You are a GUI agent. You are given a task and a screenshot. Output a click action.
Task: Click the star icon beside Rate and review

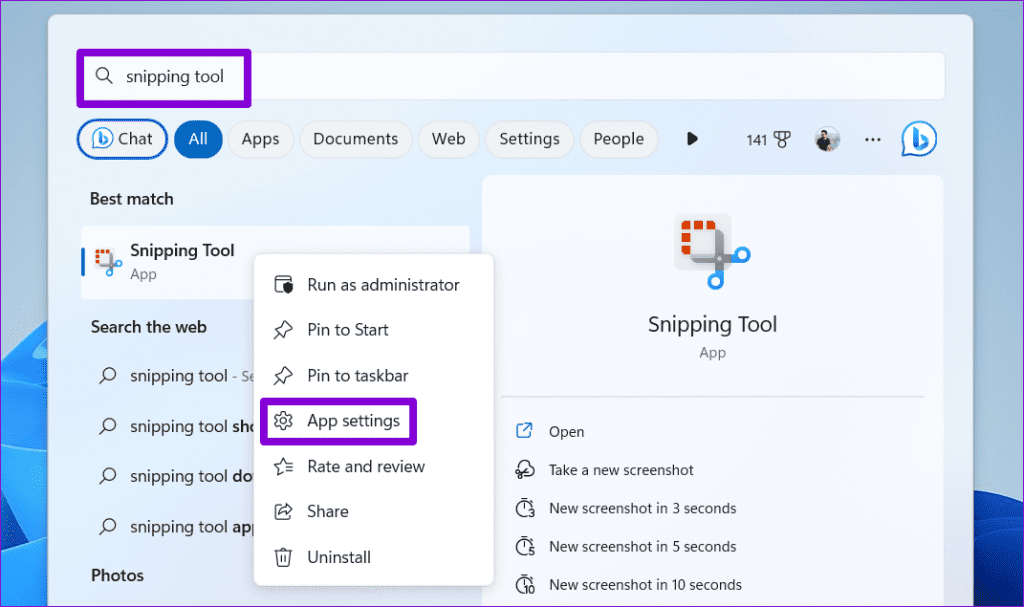point(283,467)
